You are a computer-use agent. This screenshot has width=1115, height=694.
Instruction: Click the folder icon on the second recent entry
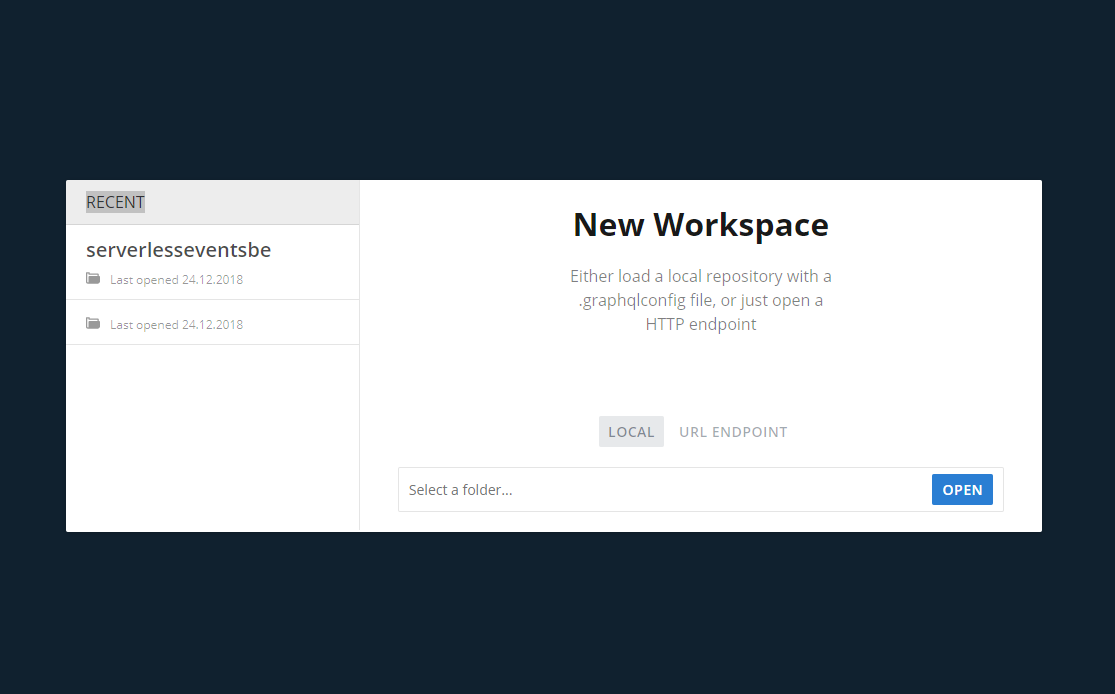(x=93, y=323)
